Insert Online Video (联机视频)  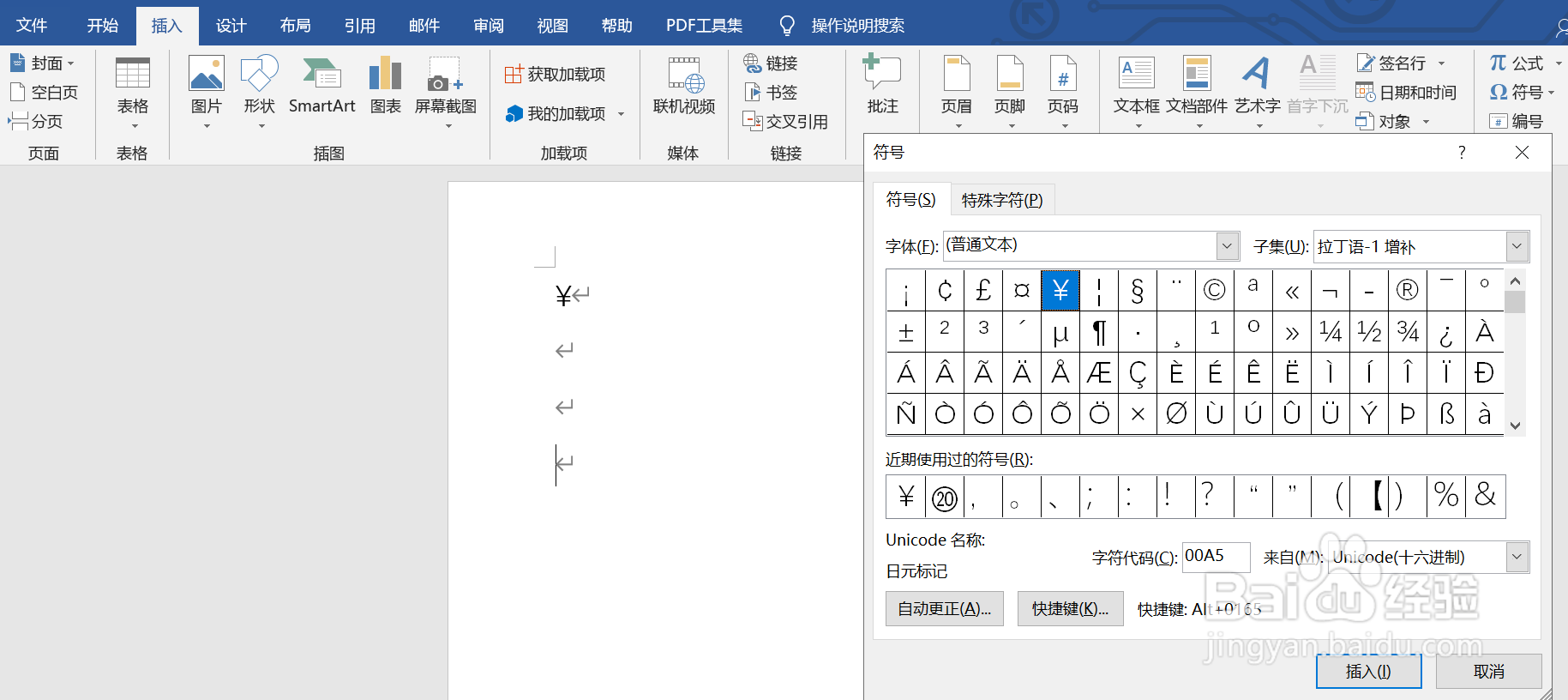tap(683, 86)
